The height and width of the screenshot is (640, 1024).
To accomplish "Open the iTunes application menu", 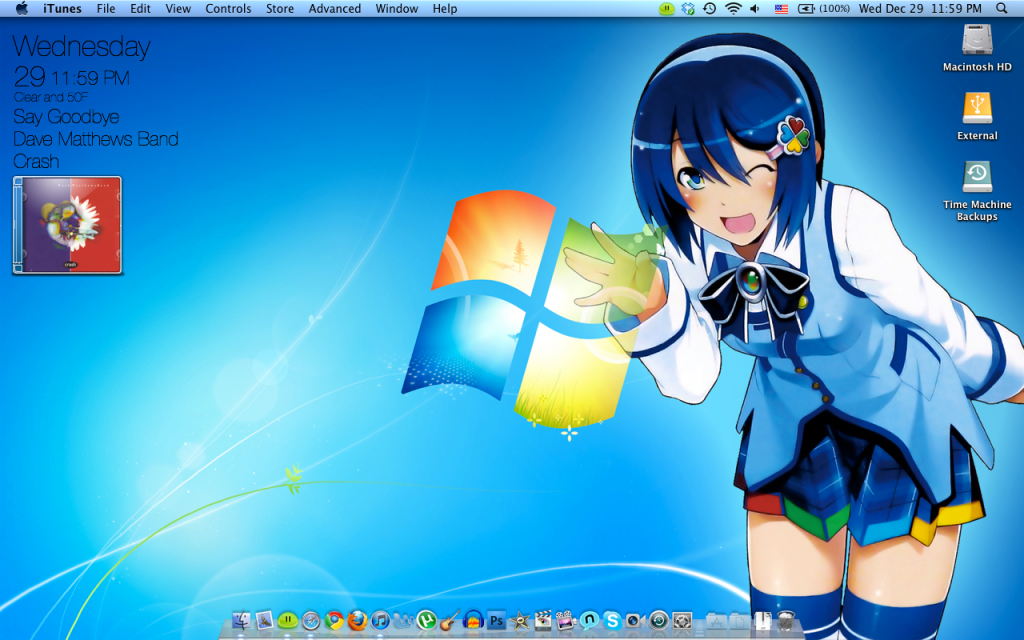I will point(63,8).
